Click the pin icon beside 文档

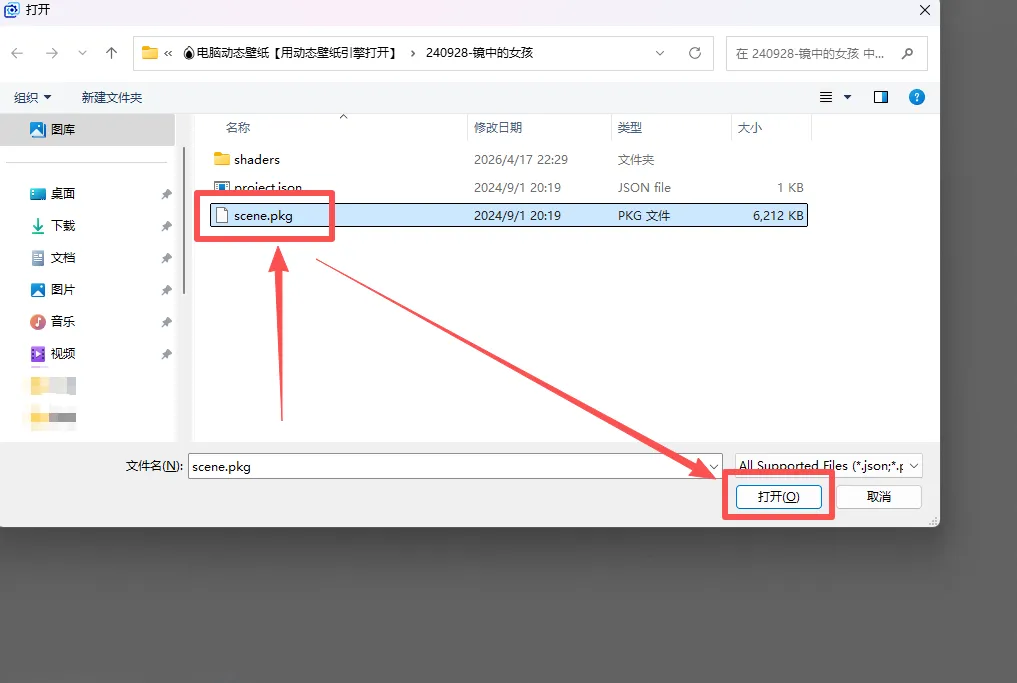(x=167, y=258)
